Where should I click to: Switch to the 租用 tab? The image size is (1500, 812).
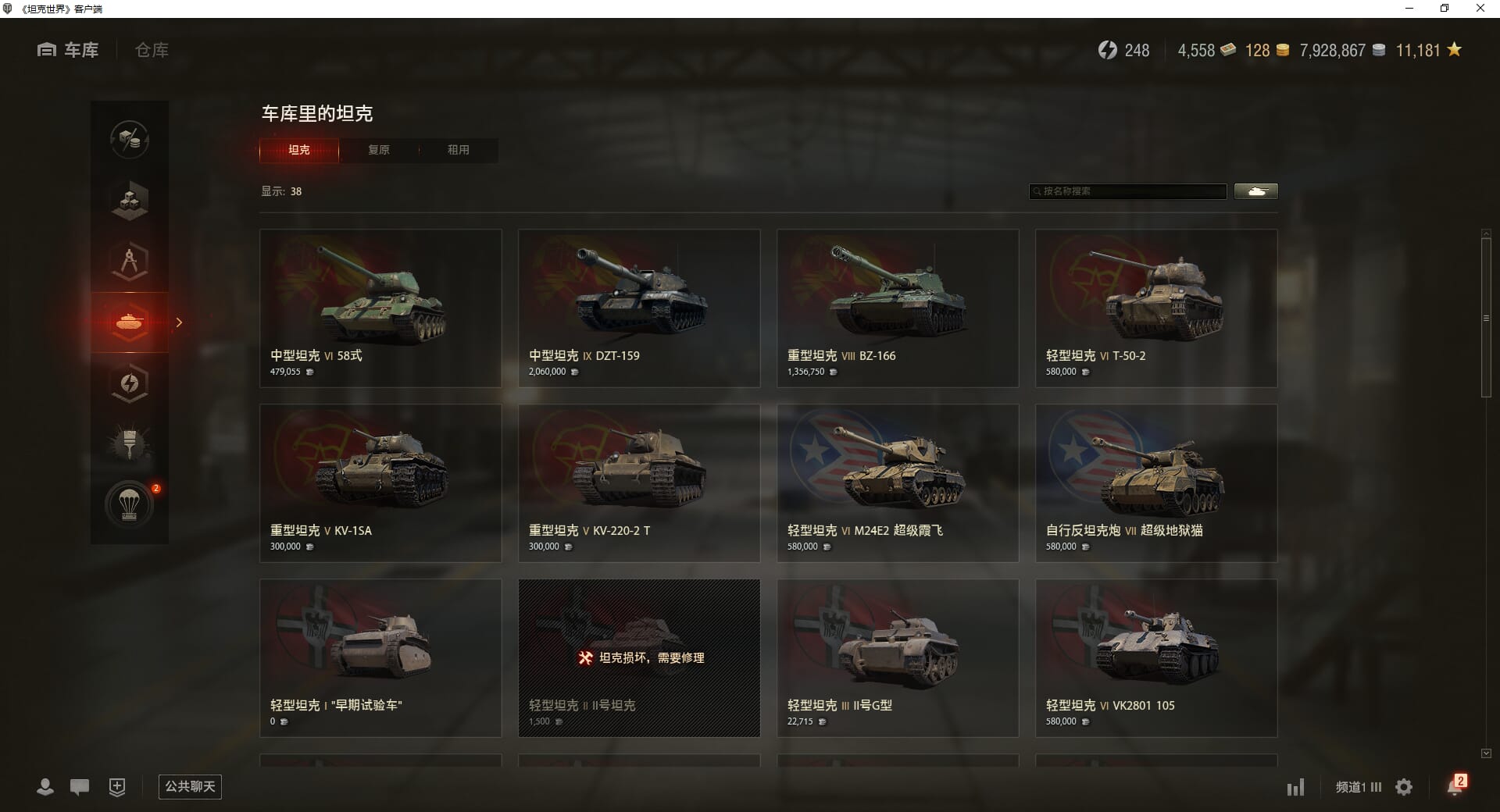[x=459, y=150]
